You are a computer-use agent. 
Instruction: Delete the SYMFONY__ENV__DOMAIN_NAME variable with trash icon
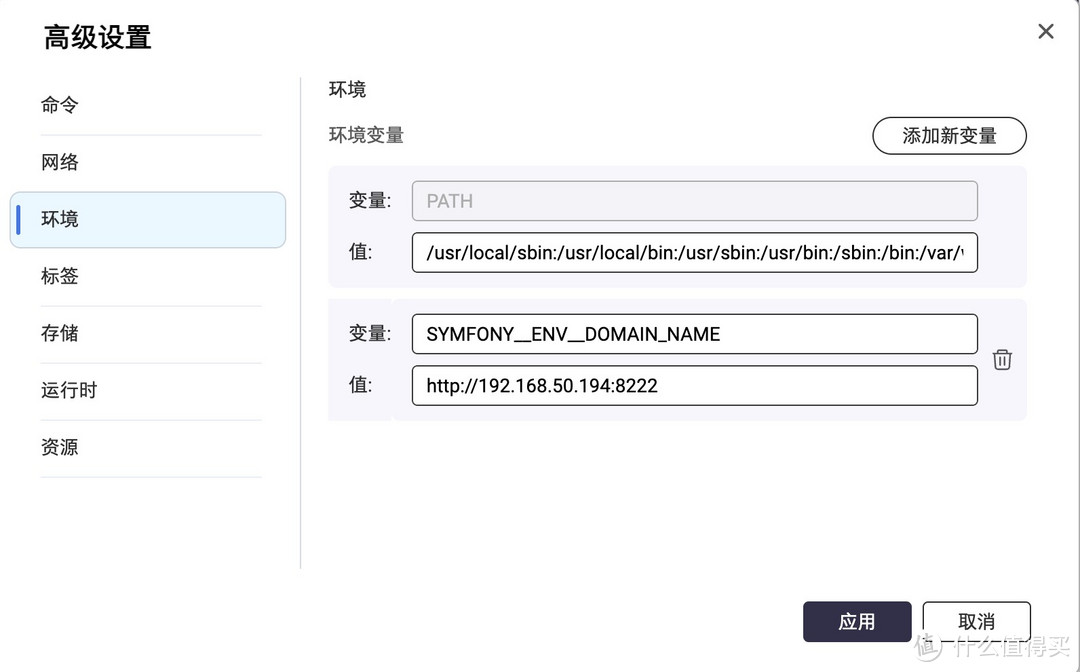click(x=1002, y=360)
